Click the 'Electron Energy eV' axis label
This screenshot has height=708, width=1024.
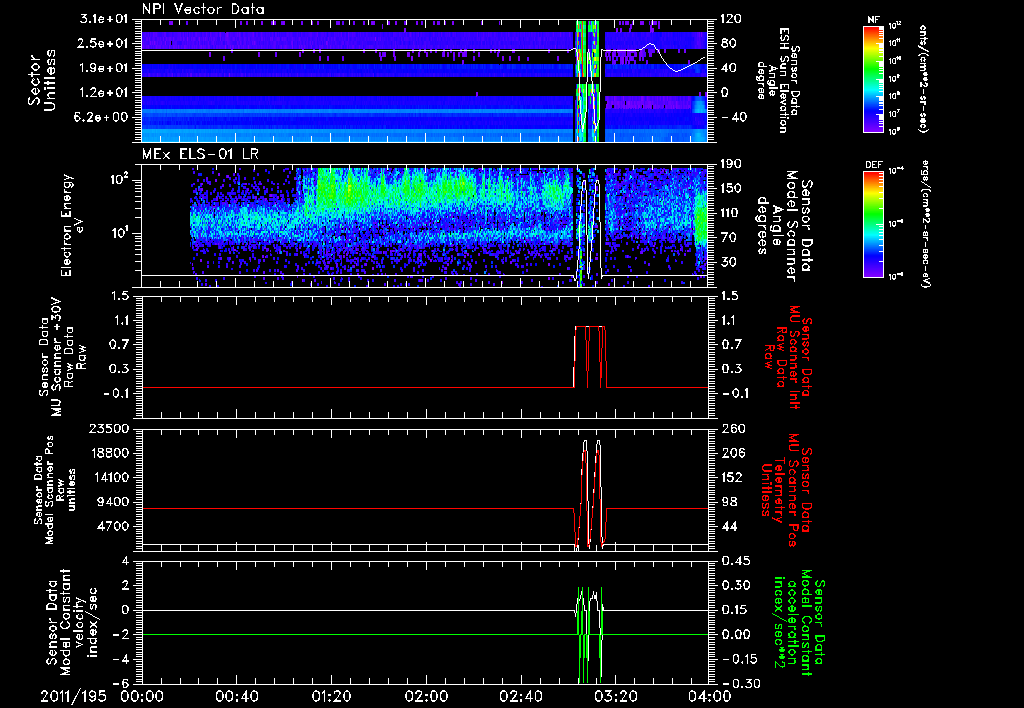pos(73,225)
